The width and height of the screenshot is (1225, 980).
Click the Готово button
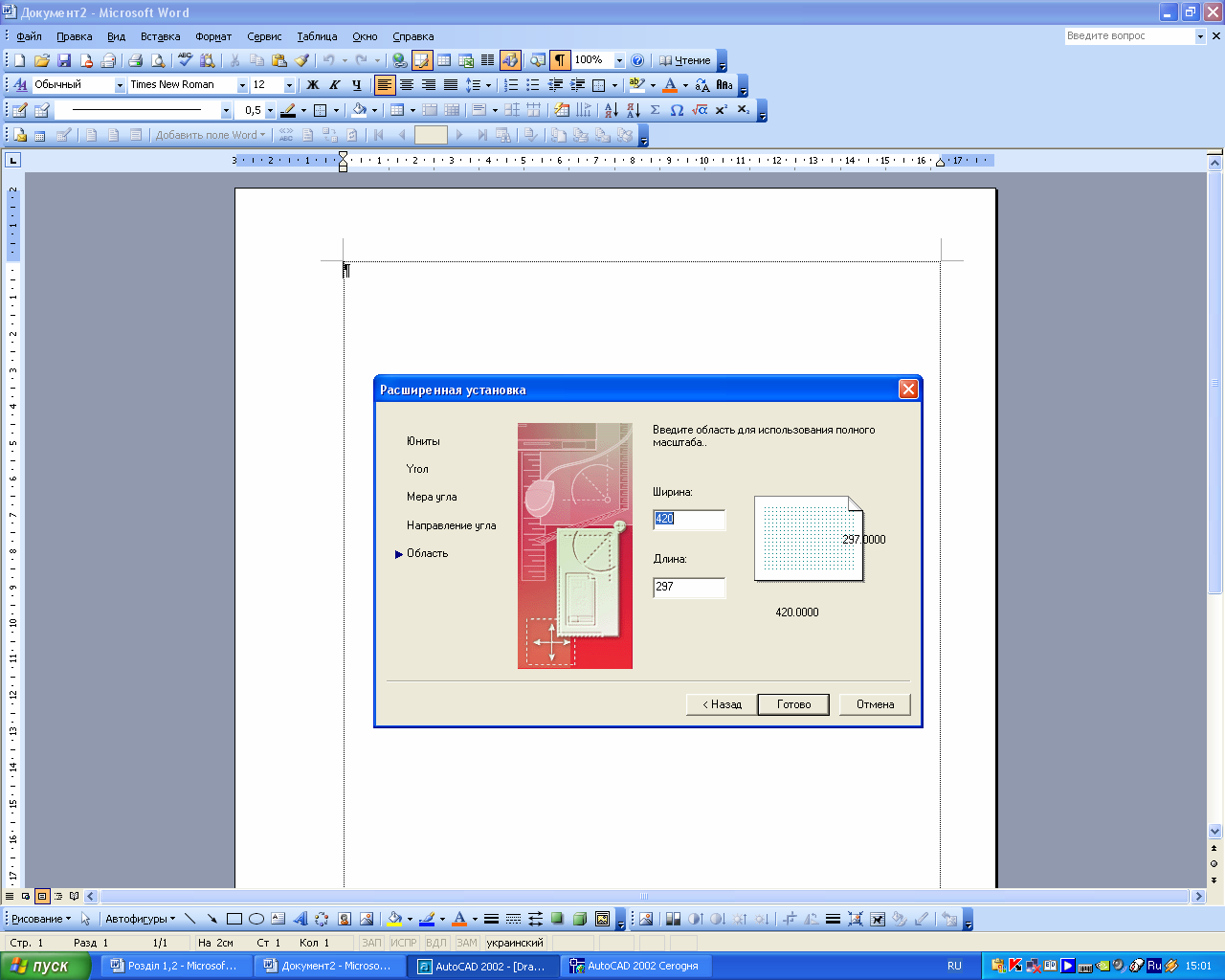point(793,704)
